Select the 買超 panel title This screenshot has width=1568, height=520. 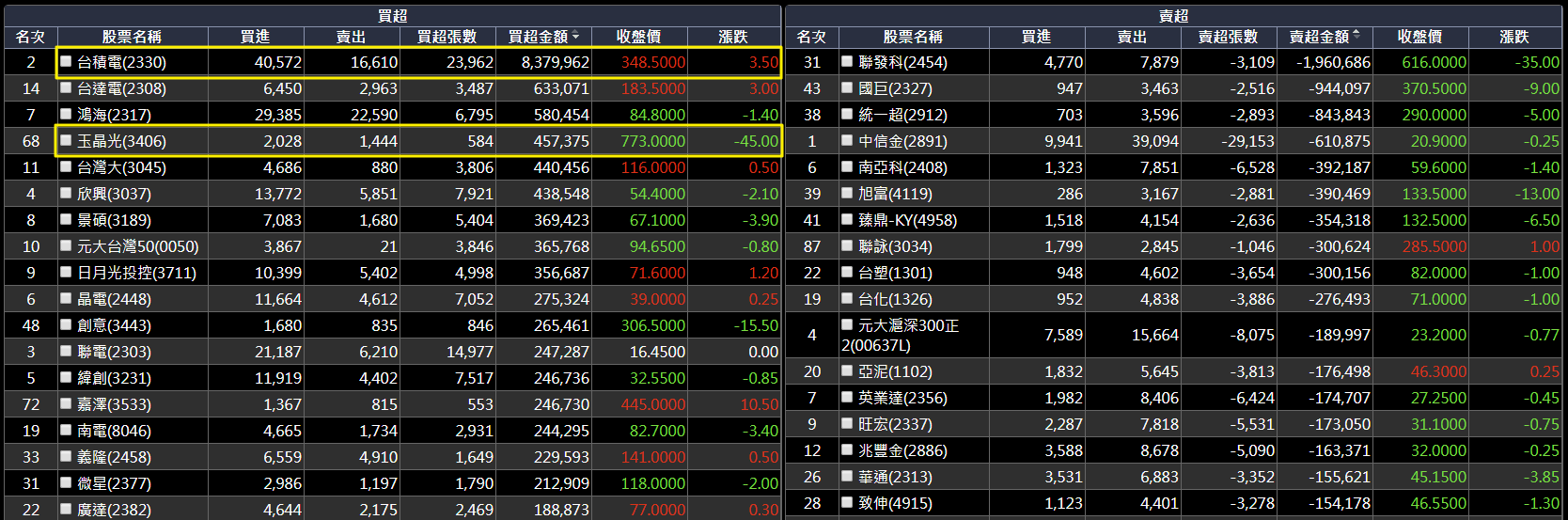(x=393, y=16)
